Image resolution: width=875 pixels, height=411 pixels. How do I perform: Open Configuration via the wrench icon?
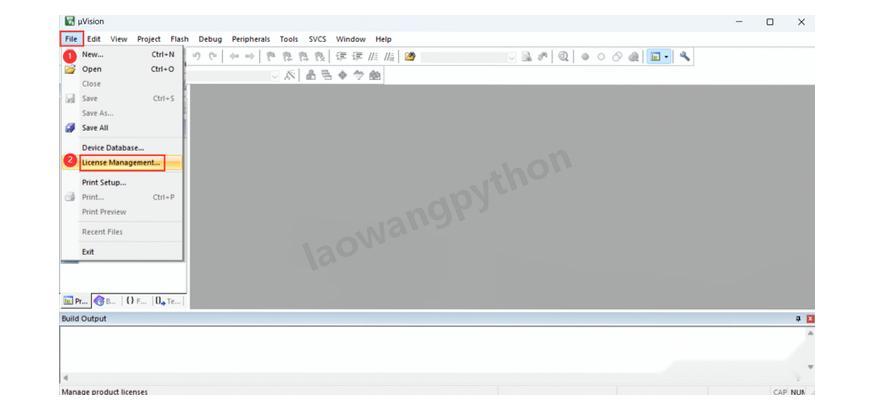[685, 56]
